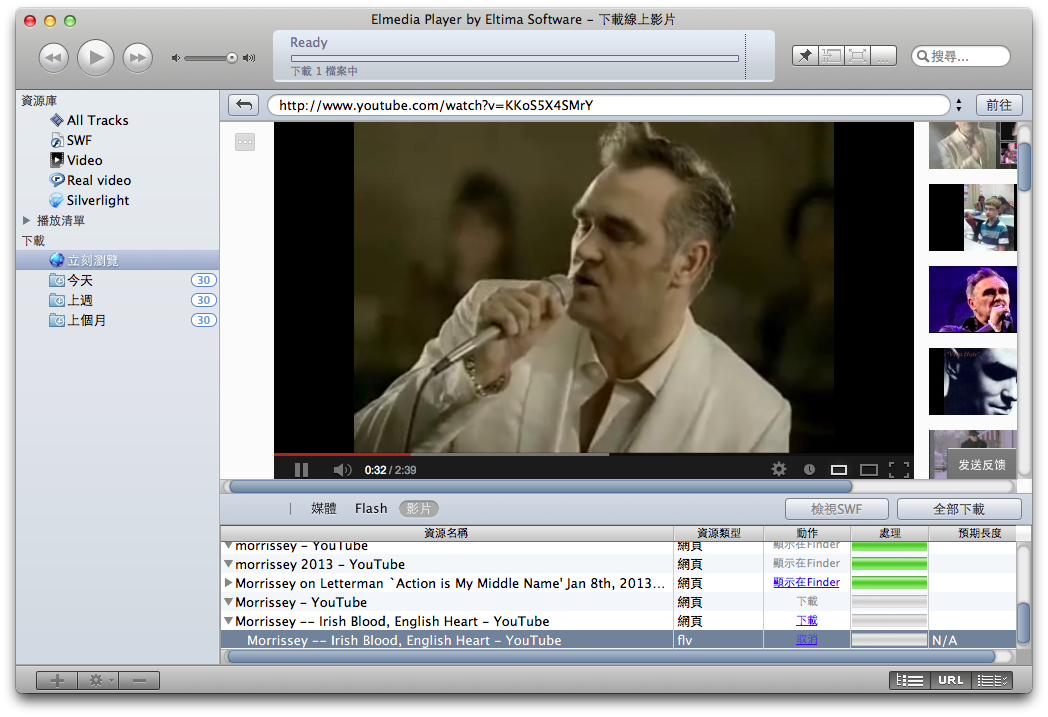Click the add plus button at bottom

click(57, 680)
